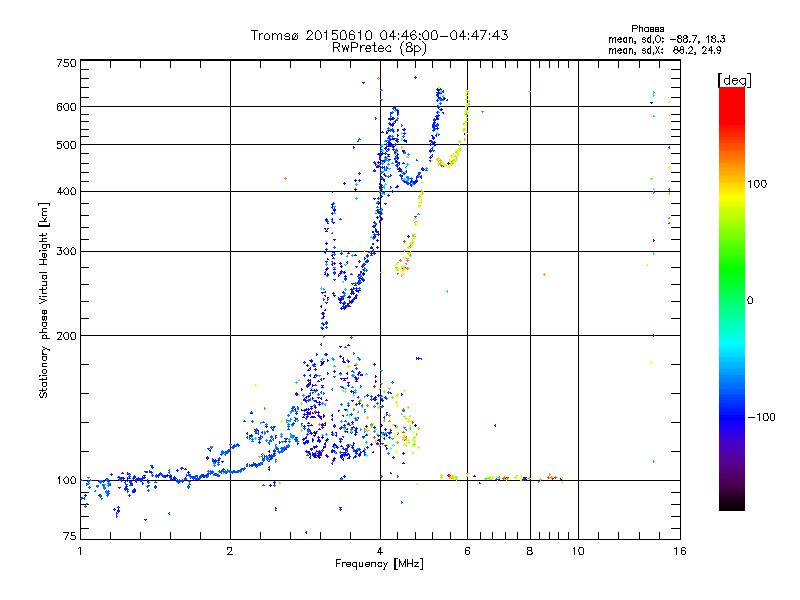This screenshot has width=800, height=600.
Task: Click y-axis tick label '200'
Action: click(66, 336)
